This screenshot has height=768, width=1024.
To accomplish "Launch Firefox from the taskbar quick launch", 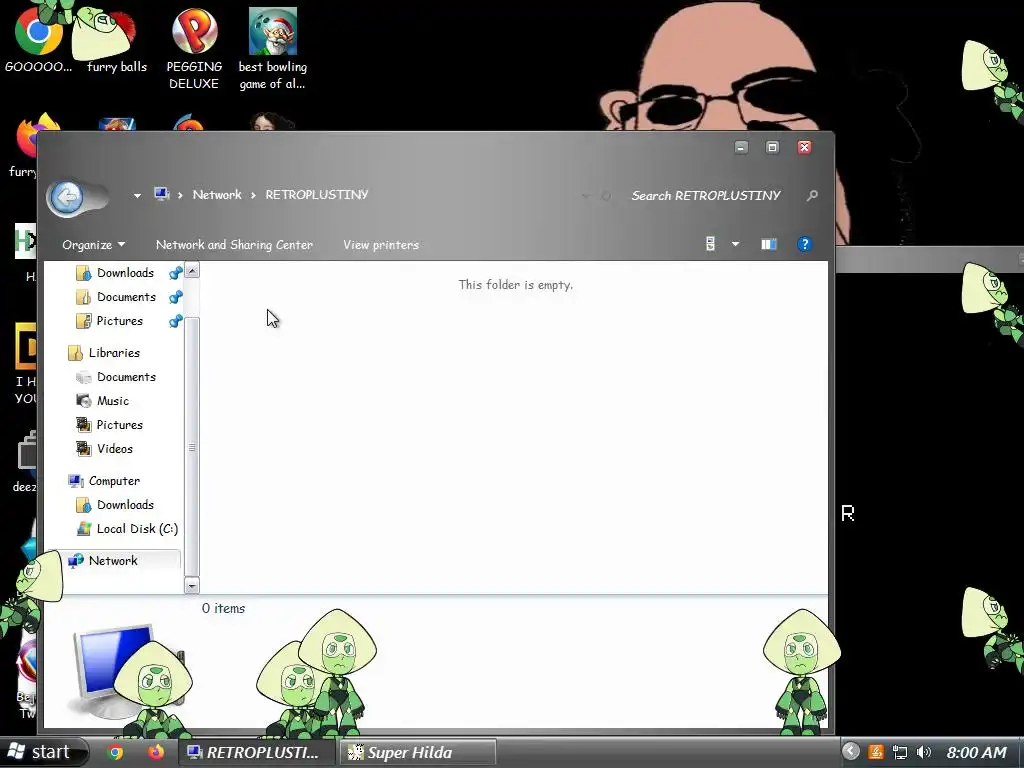I will pyautogui.click(x=155, y=752).
